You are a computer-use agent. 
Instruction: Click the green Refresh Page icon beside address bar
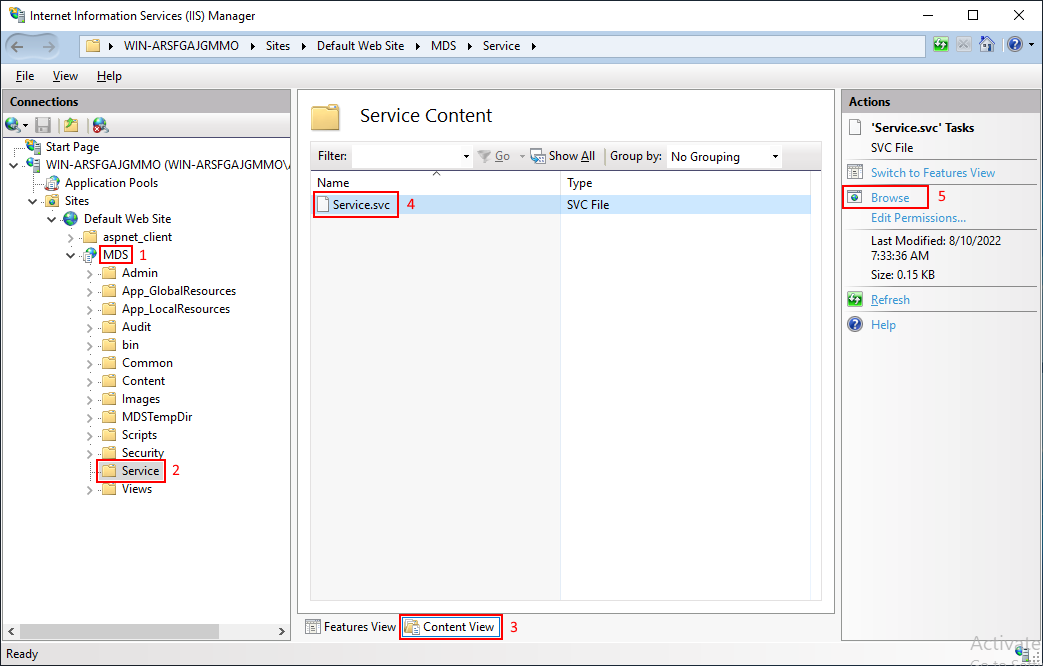(941, 45)
